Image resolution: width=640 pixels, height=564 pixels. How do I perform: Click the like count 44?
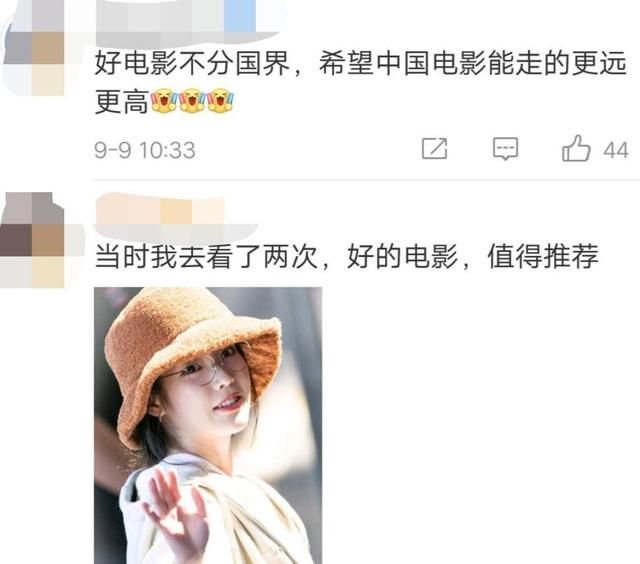[x=616, y=150]
